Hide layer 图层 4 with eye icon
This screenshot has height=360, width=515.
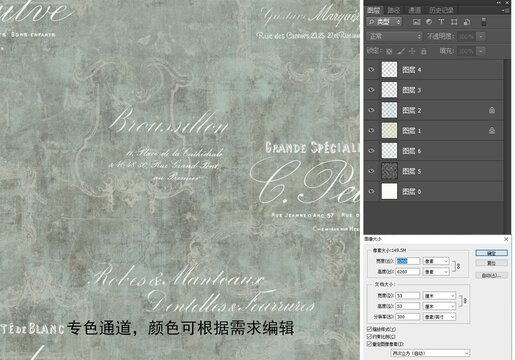coord(371,70)
